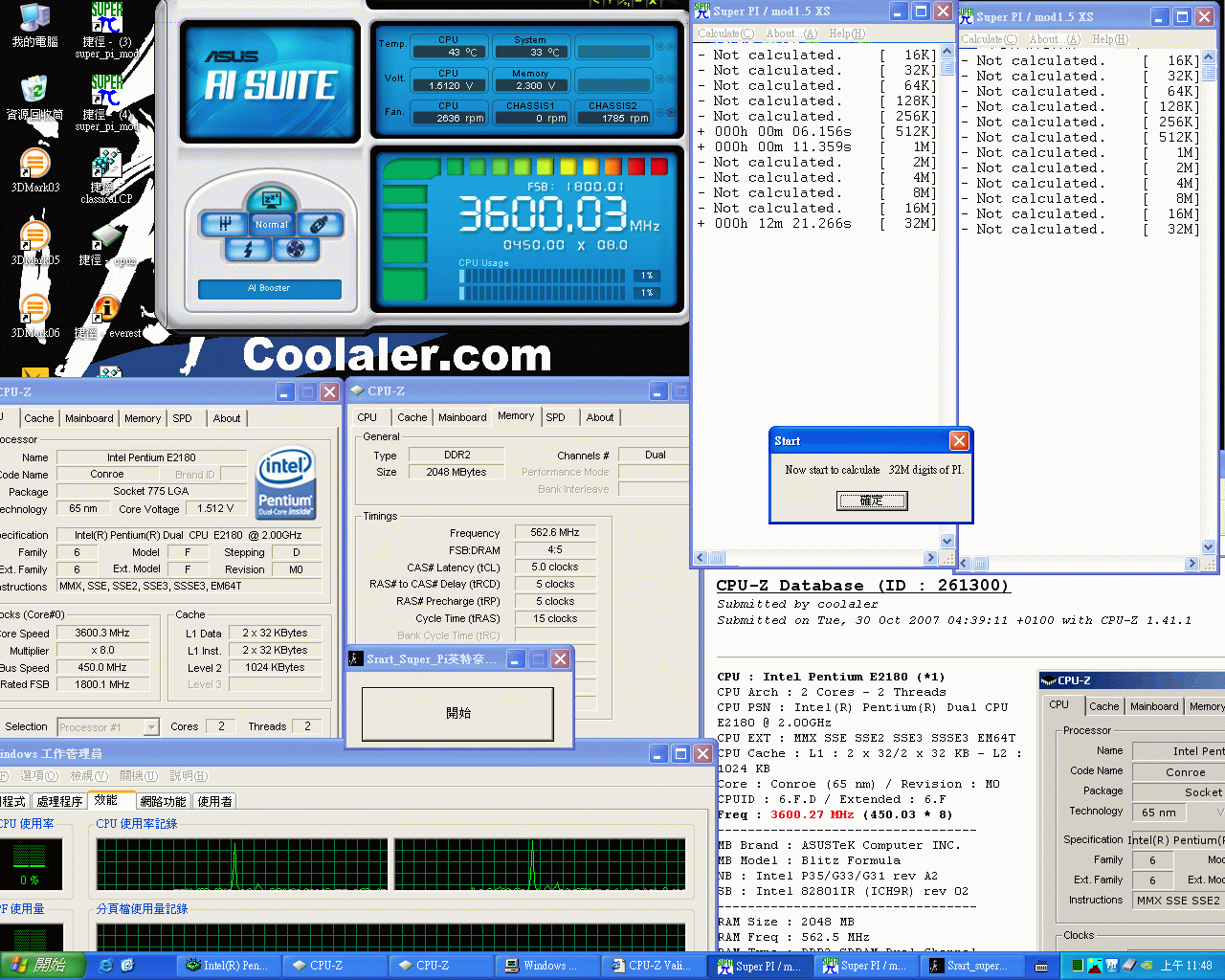Click the keyboard language bar icon
This screenshot has height=980, width=1225.
pos(1041,967)
